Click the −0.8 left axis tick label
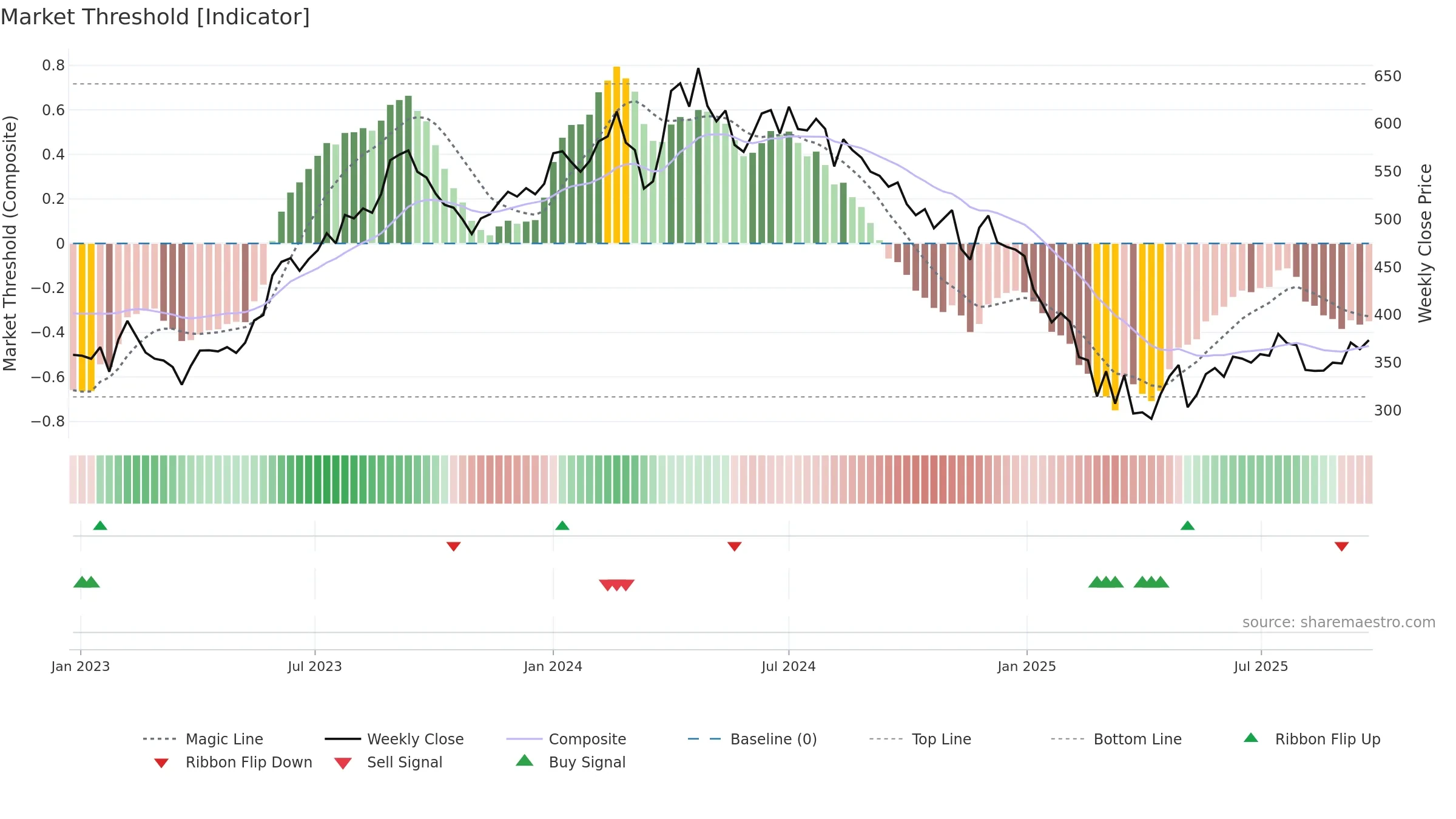Viewport: 1456px width, 819px height. [48, 422]
